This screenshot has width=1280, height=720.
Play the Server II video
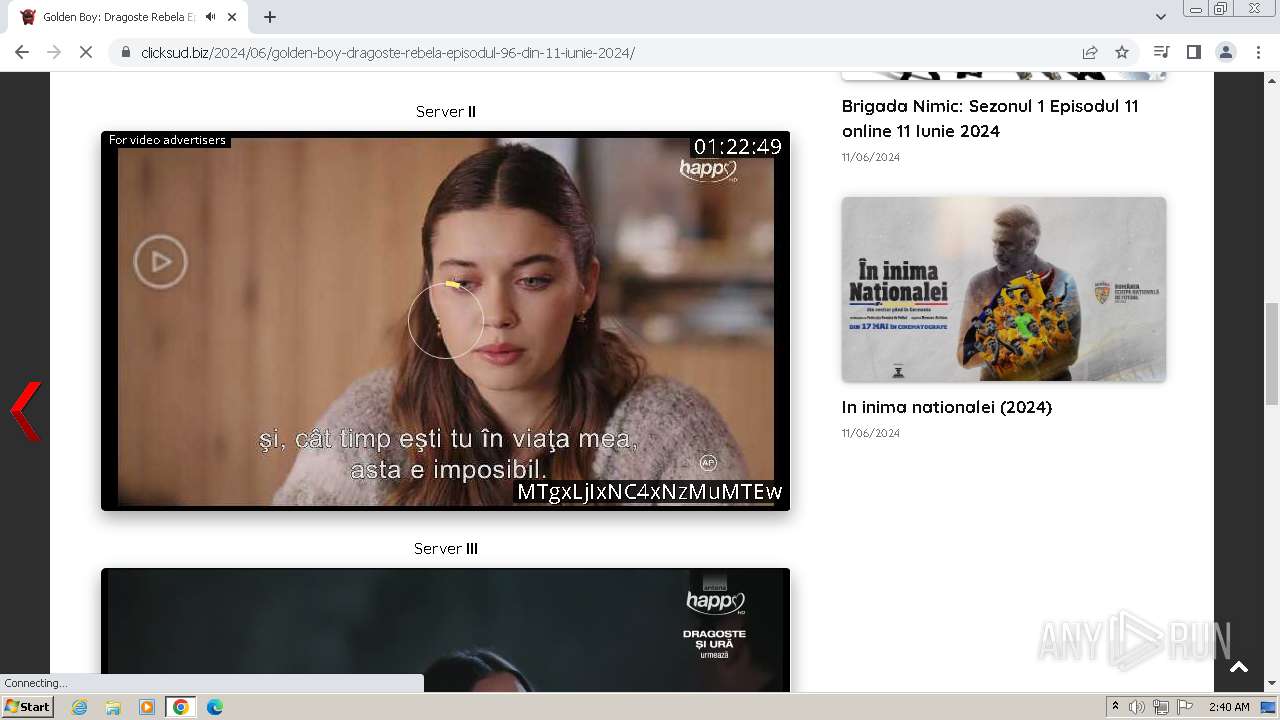pos(160,262)
